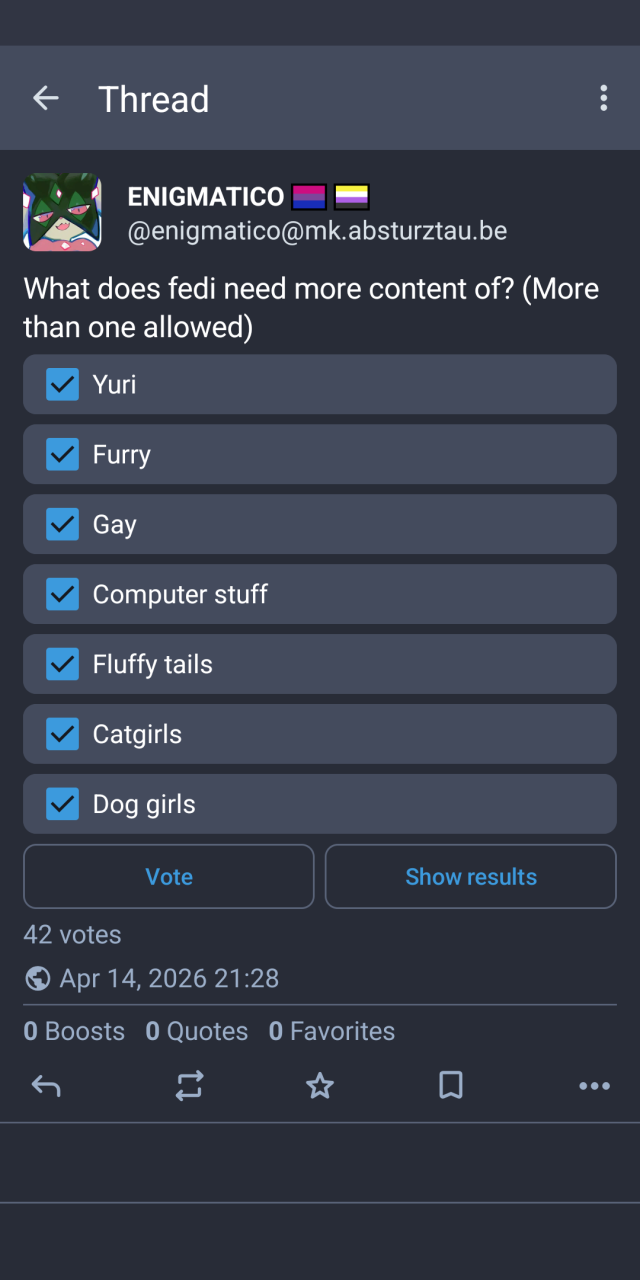
Task: Submit your vote with the Vote button
Action: coord(168,876)
